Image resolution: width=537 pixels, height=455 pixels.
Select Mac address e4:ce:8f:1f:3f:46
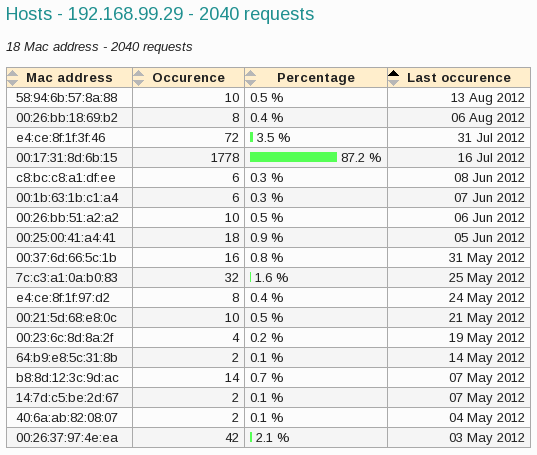[61, 138]
